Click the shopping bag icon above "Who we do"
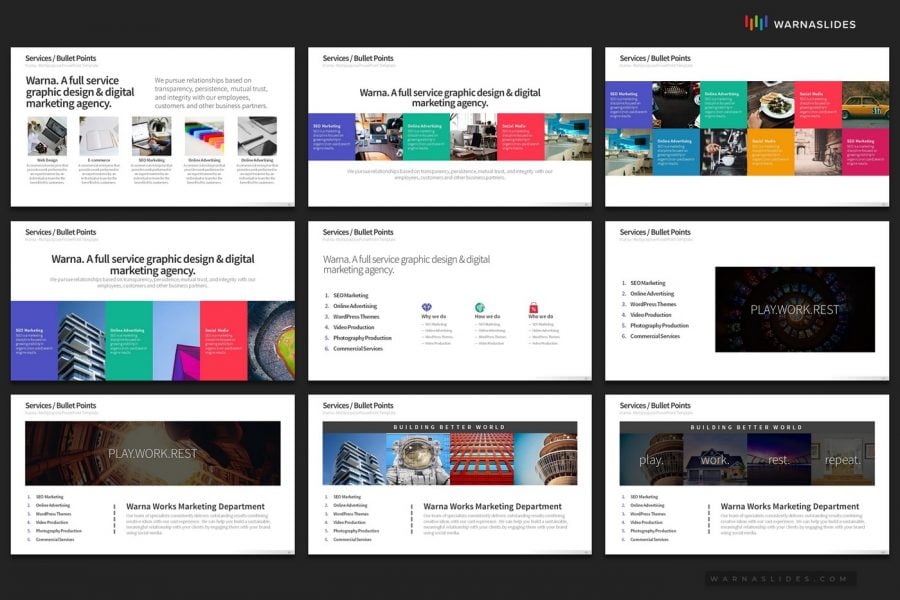 click(533, 304)
